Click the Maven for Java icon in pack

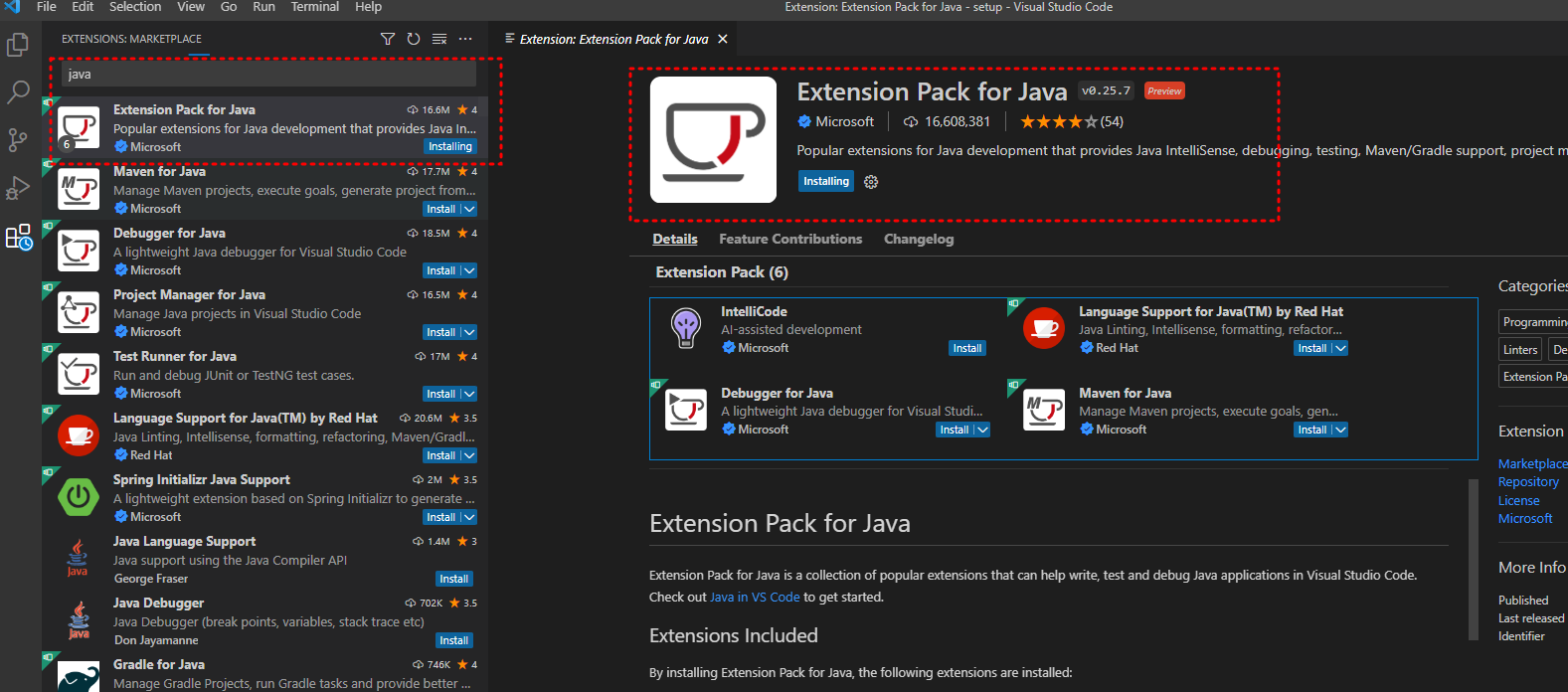pyautogui.click(x=1044, y=410)
